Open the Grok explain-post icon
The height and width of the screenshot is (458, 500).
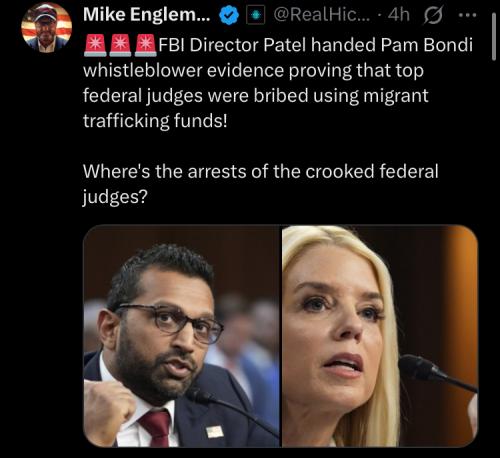click(x=433, y=15)
